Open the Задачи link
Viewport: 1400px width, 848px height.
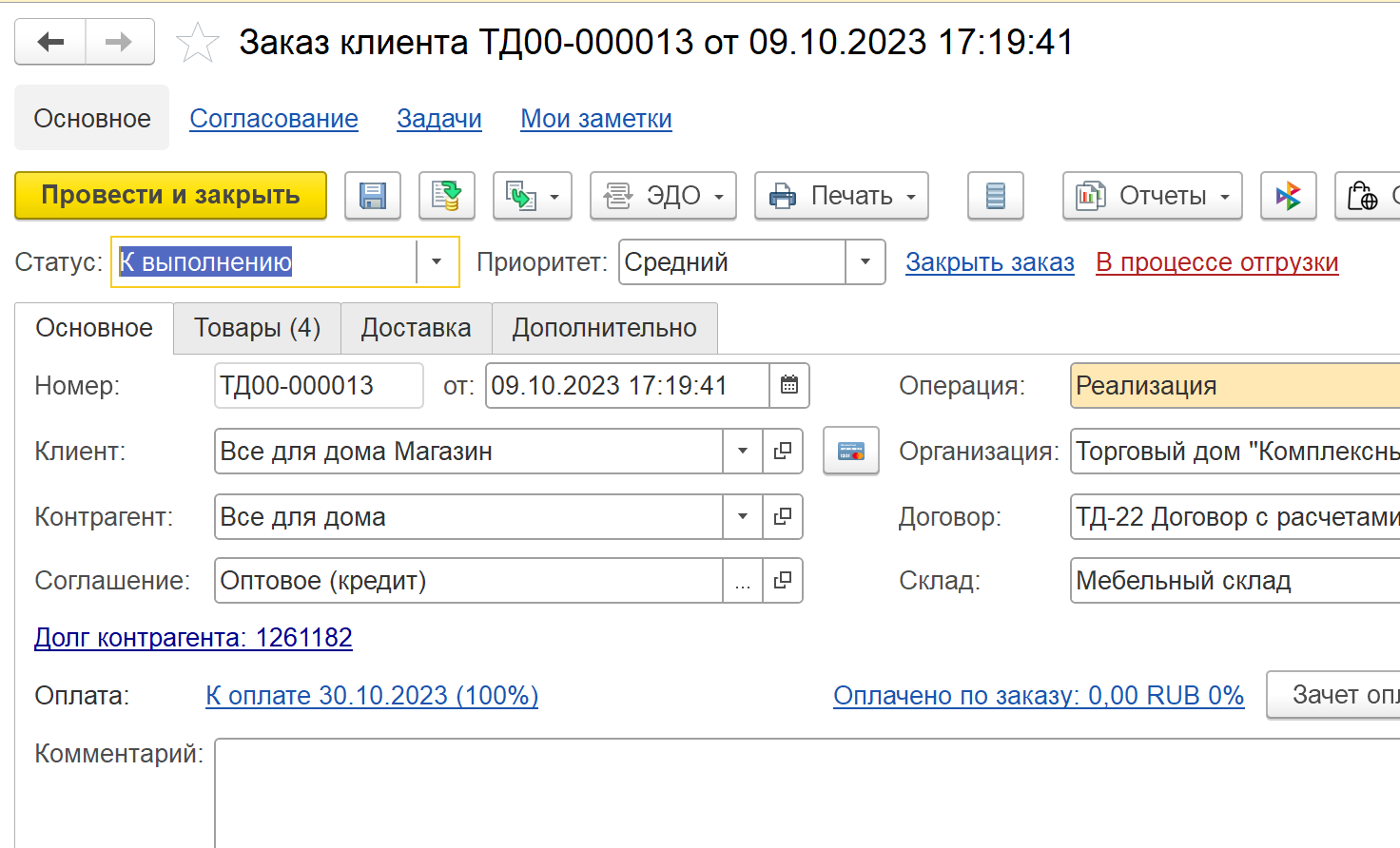[x=439, y=119]
